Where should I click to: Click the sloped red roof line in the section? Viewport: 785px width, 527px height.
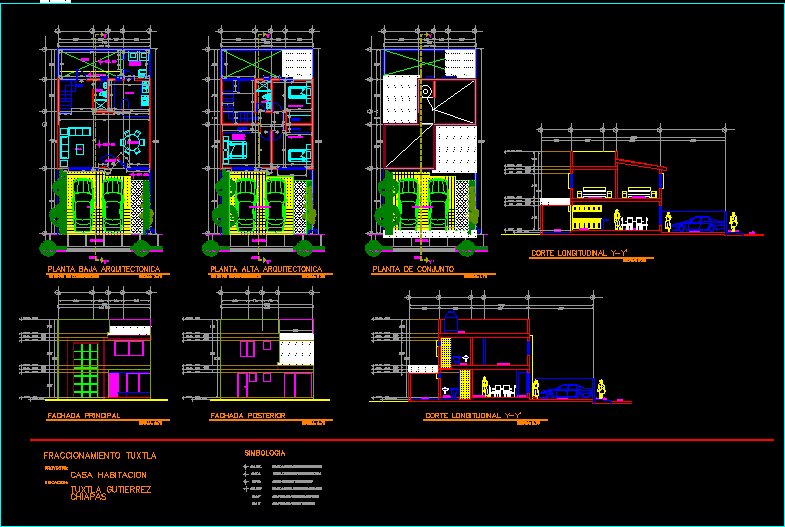pyautogui.click(x=640, y=165)
